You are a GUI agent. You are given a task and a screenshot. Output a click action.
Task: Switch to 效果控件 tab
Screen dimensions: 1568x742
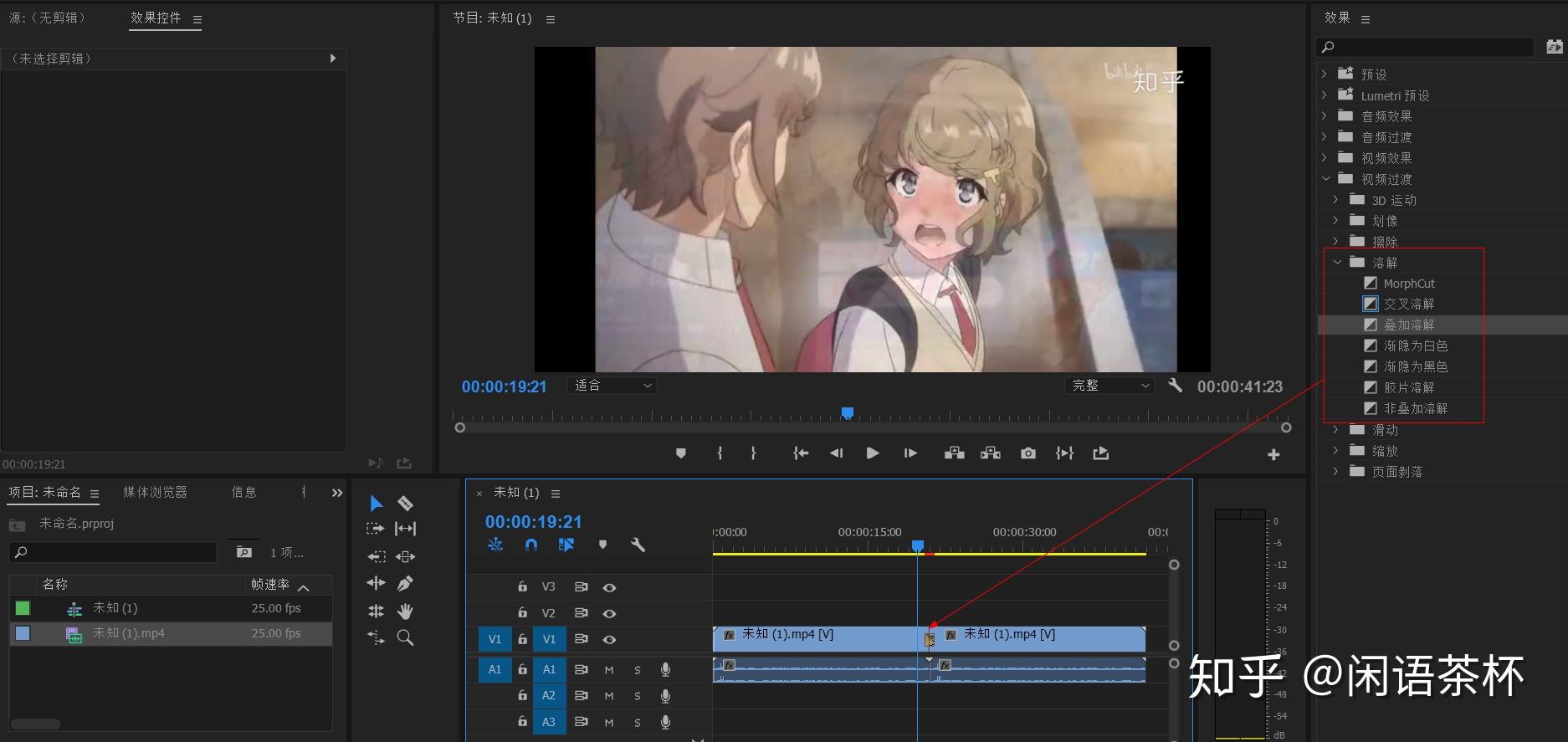pos(156,18)
